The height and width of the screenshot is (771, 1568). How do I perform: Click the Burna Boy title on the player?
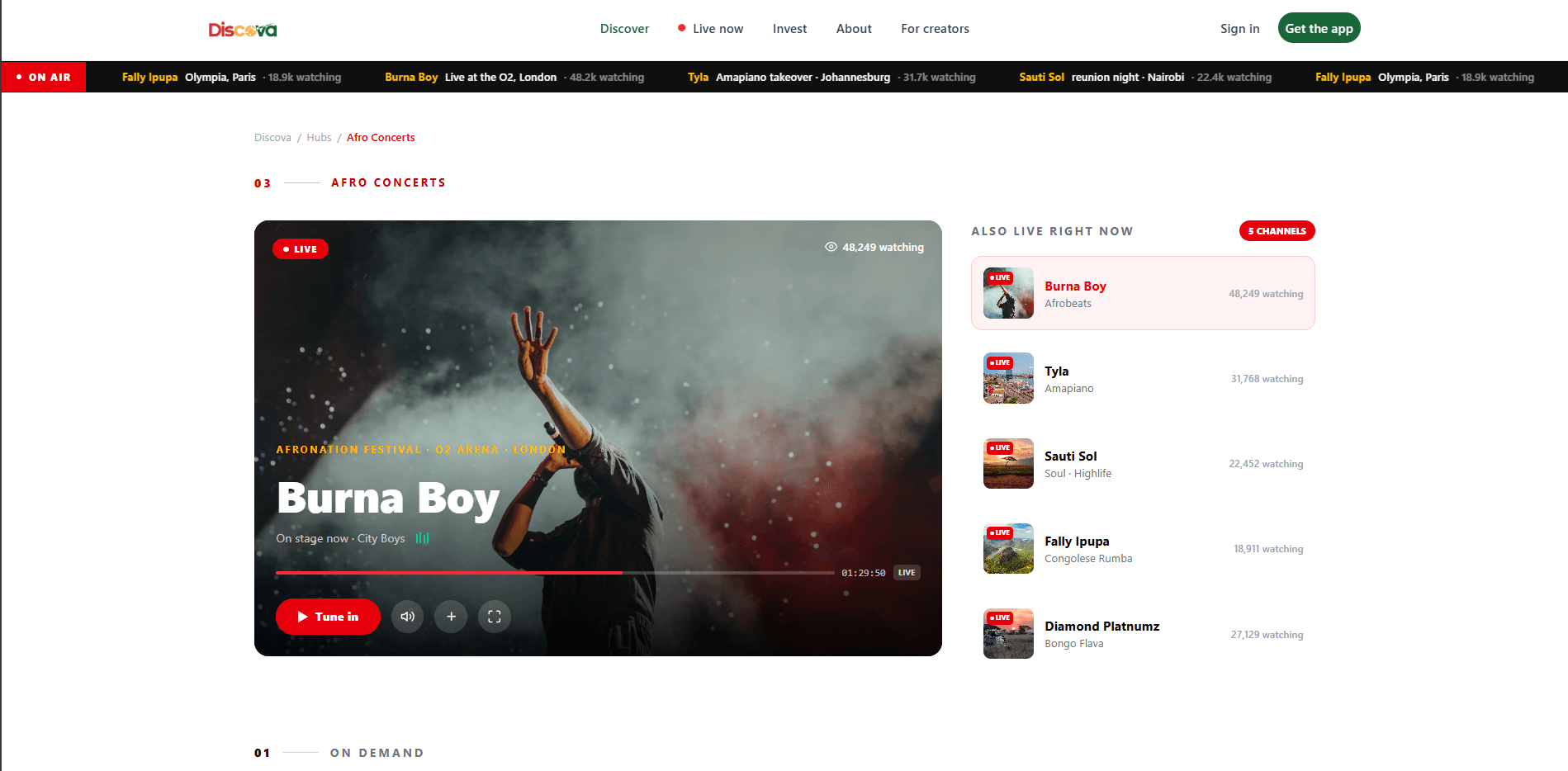pyautogui.click(x=388, y=499)
